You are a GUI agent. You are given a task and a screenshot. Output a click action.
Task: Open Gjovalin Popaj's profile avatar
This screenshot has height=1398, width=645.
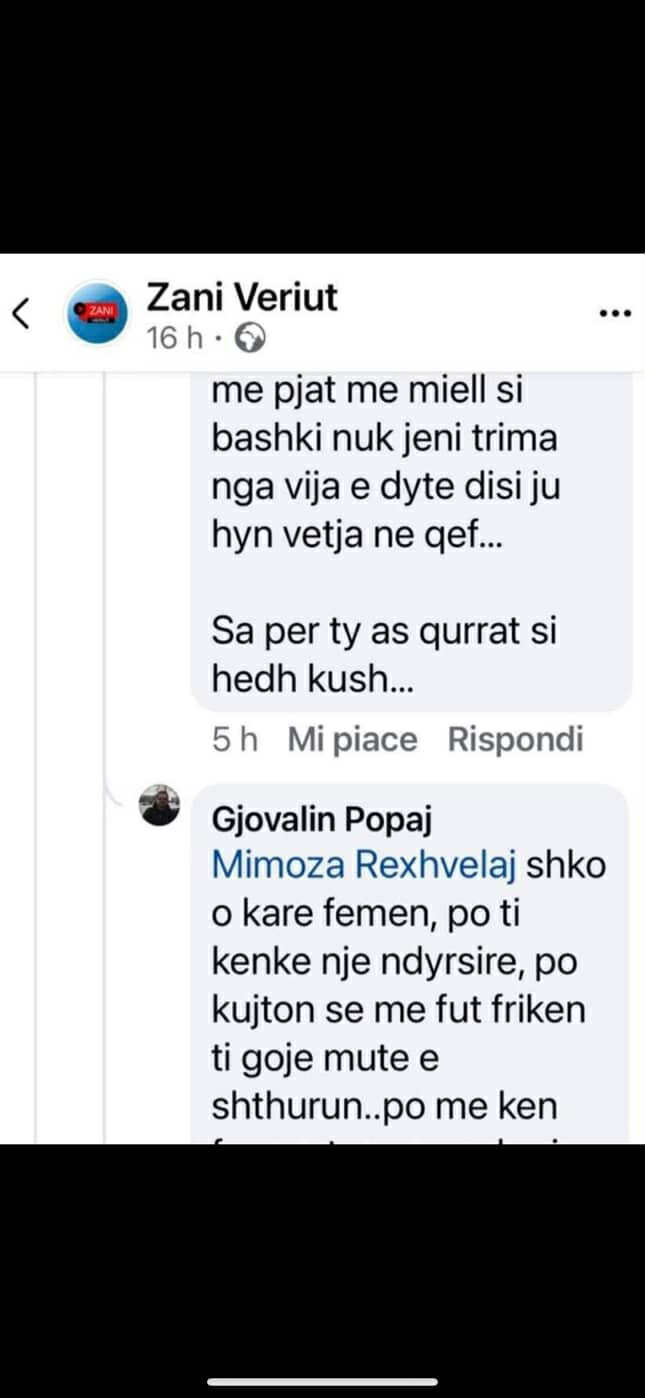tap(160, 805)
